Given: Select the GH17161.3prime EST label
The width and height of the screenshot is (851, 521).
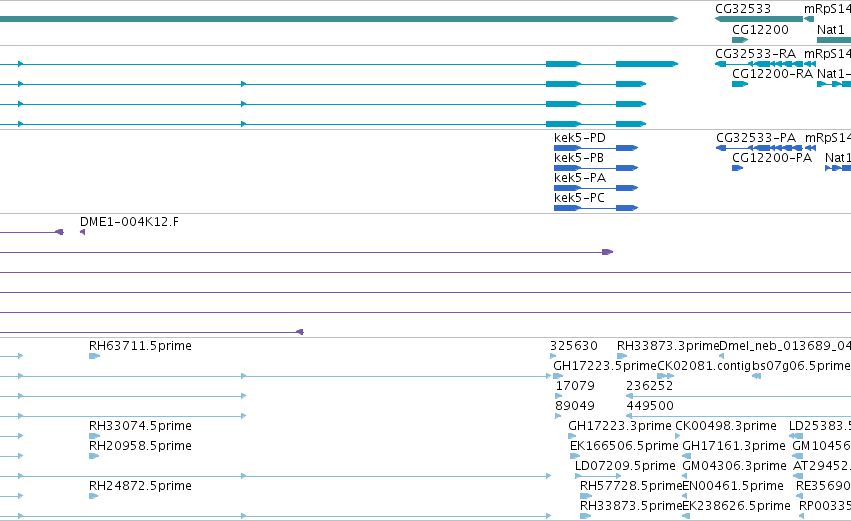Looking at the screenshot, I should 734,446.
